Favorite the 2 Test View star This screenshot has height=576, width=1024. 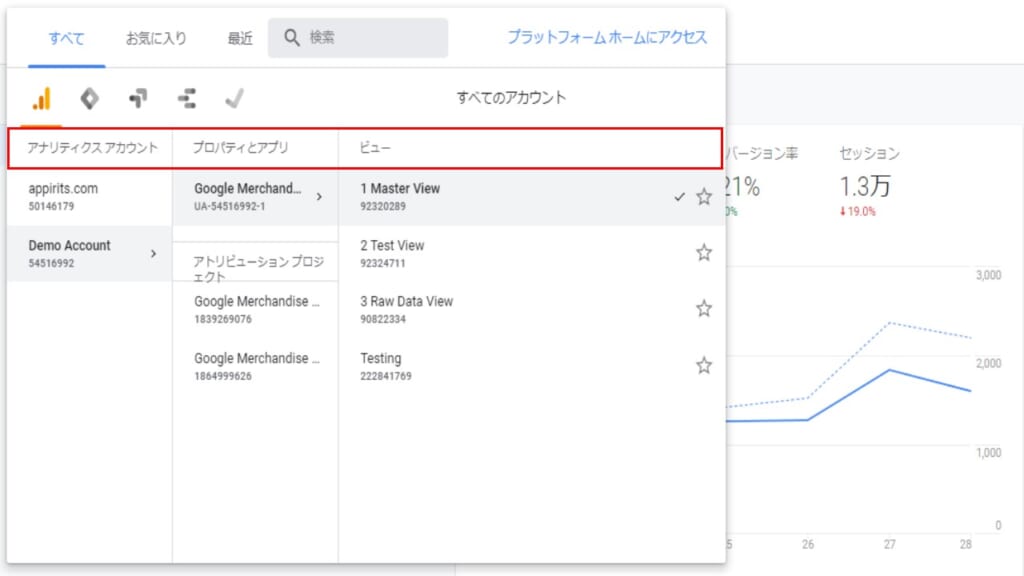point(703,253)
